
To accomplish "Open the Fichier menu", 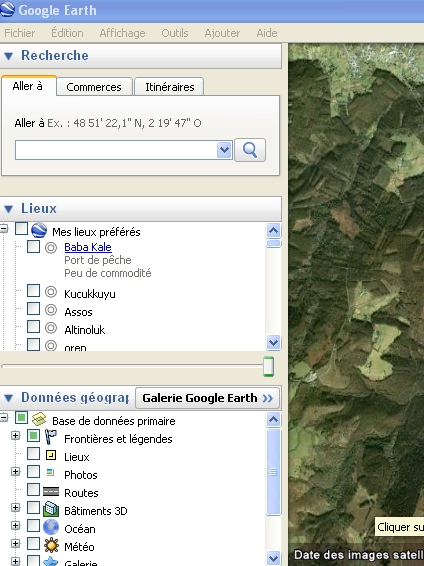I will [19, 33].
